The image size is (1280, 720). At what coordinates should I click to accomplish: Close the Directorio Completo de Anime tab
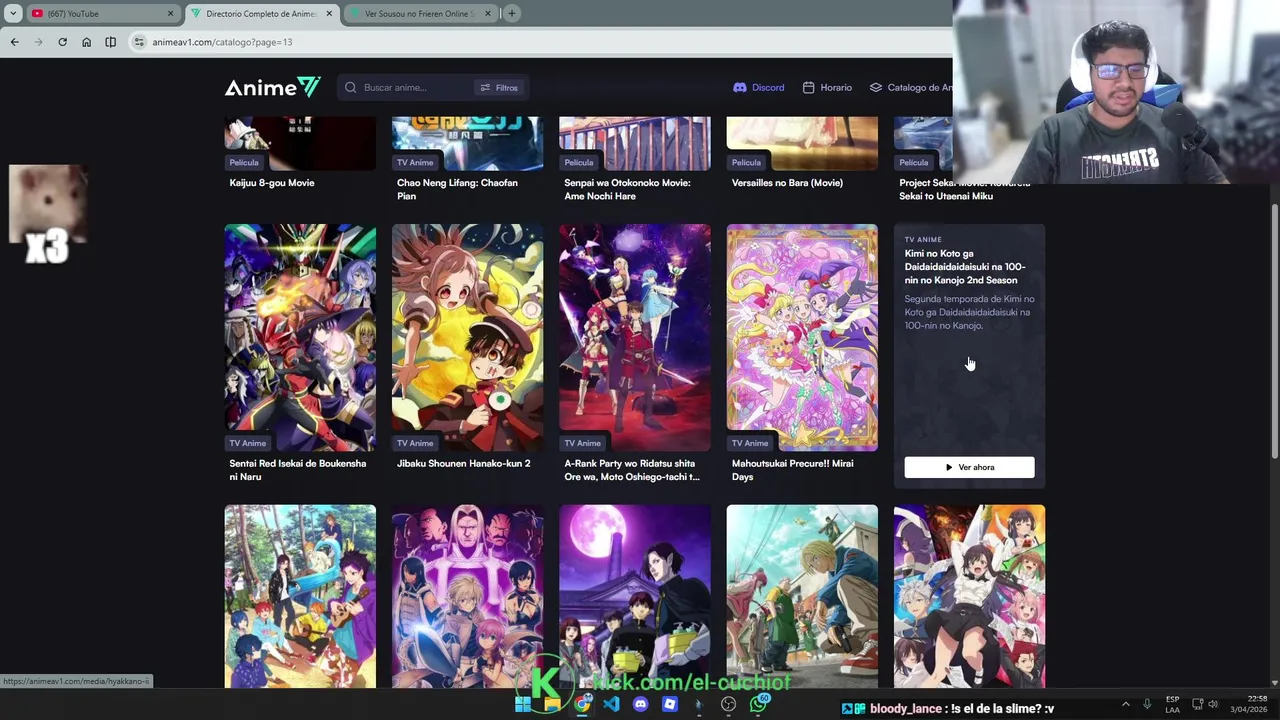click(x=328, y=14)
